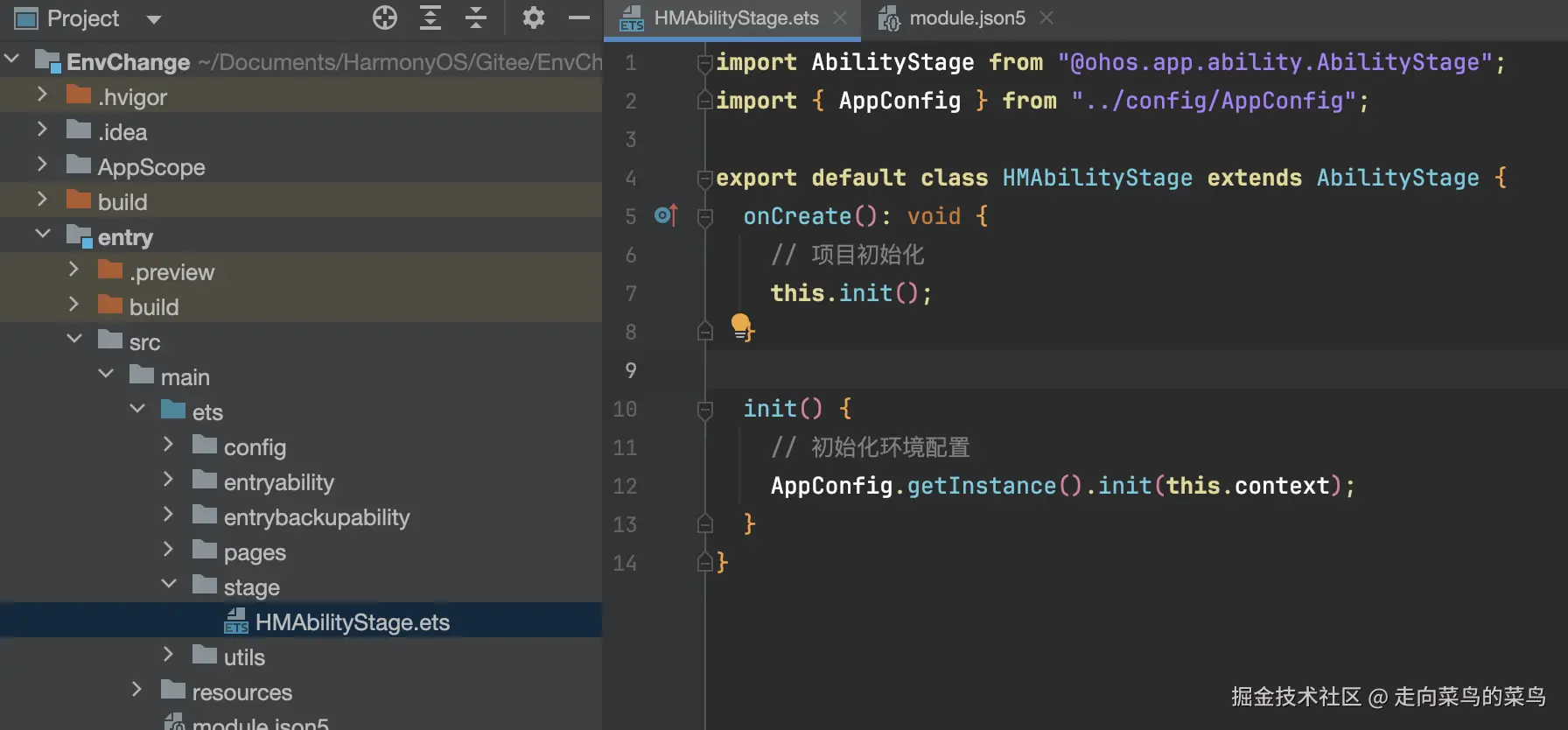Click the locate/select opened file target icon
This screenshot has height=730, width=1568.
click(385, 18)
